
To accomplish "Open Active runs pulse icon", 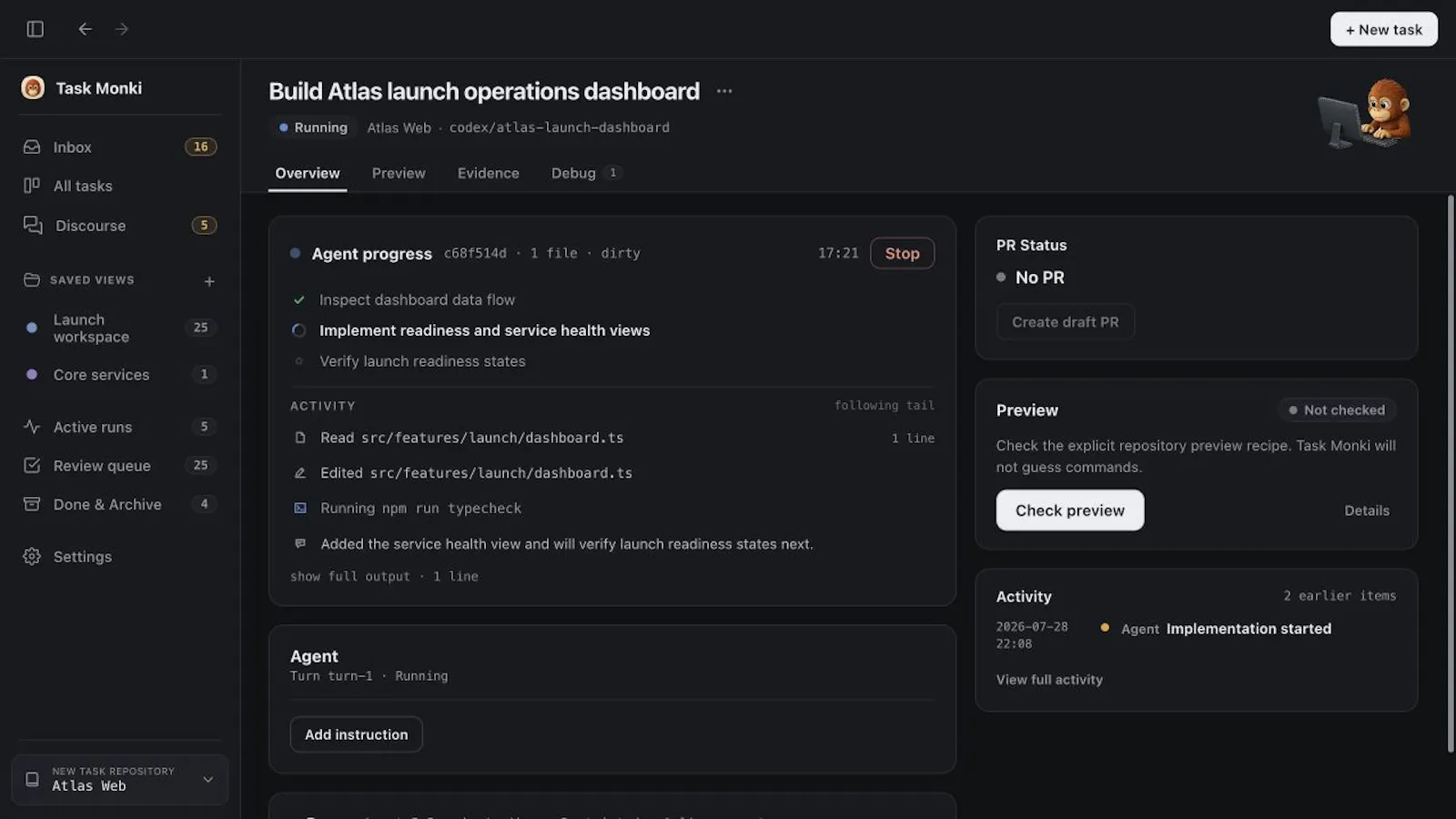I will tap(32, 427).
